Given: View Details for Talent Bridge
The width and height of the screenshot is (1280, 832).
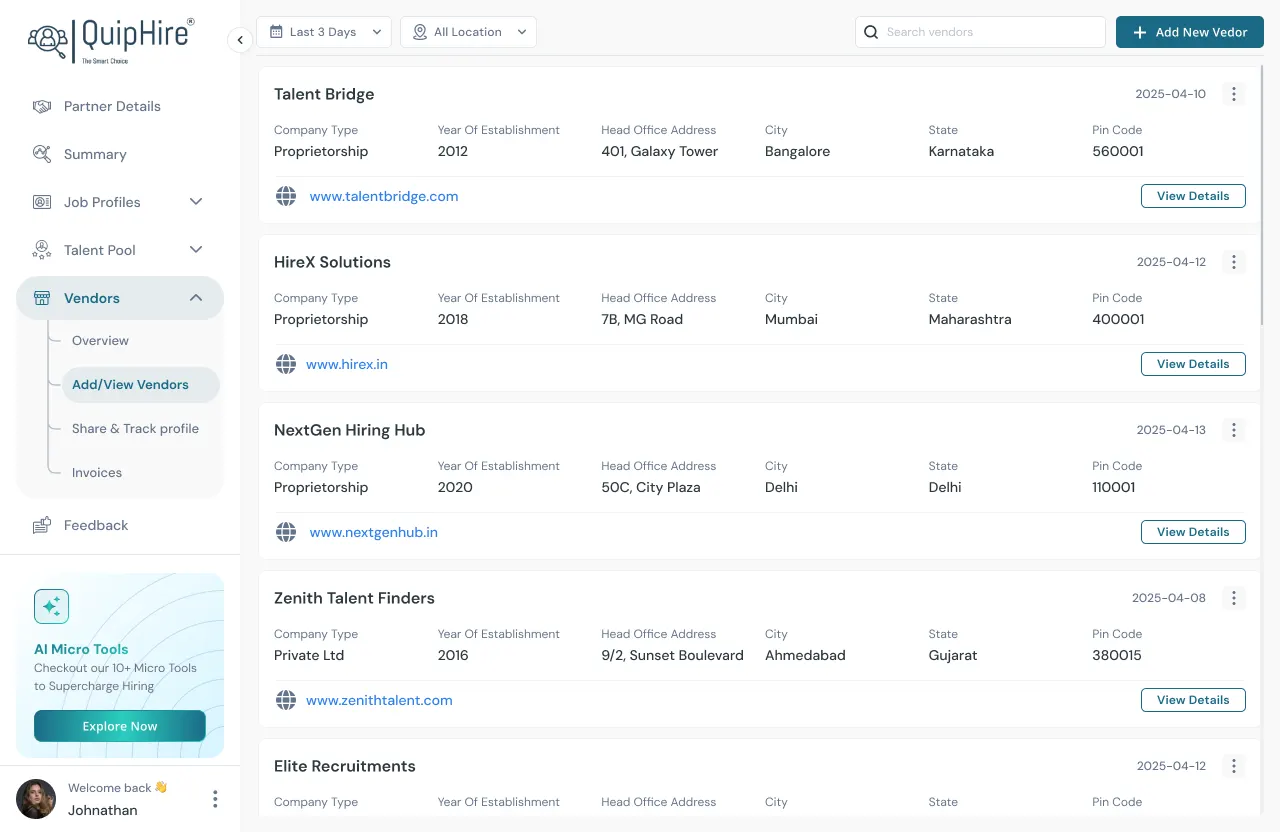Looking at the screenshot, I should click(x=1193, y=196).
